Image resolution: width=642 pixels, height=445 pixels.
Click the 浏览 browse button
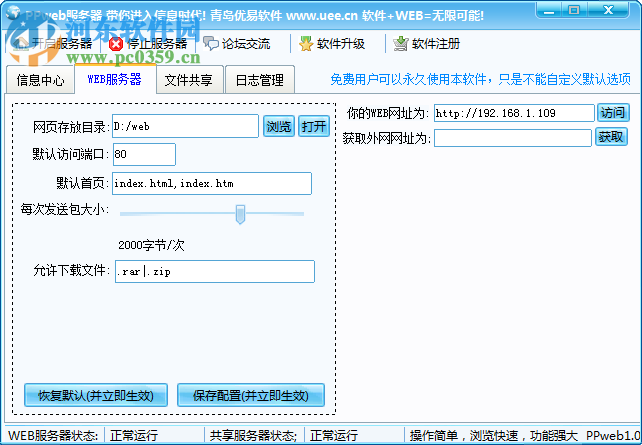point(279,126)
